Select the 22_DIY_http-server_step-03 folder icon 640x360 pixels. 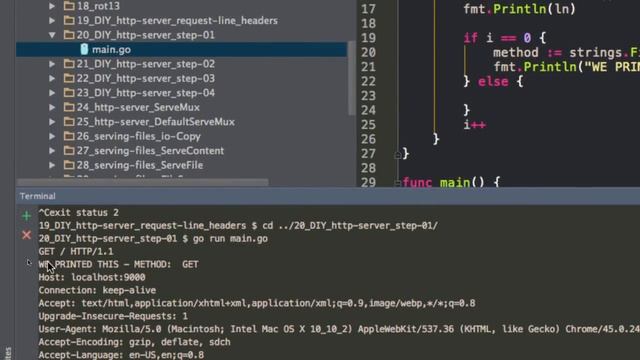click(x=69, y=78)
